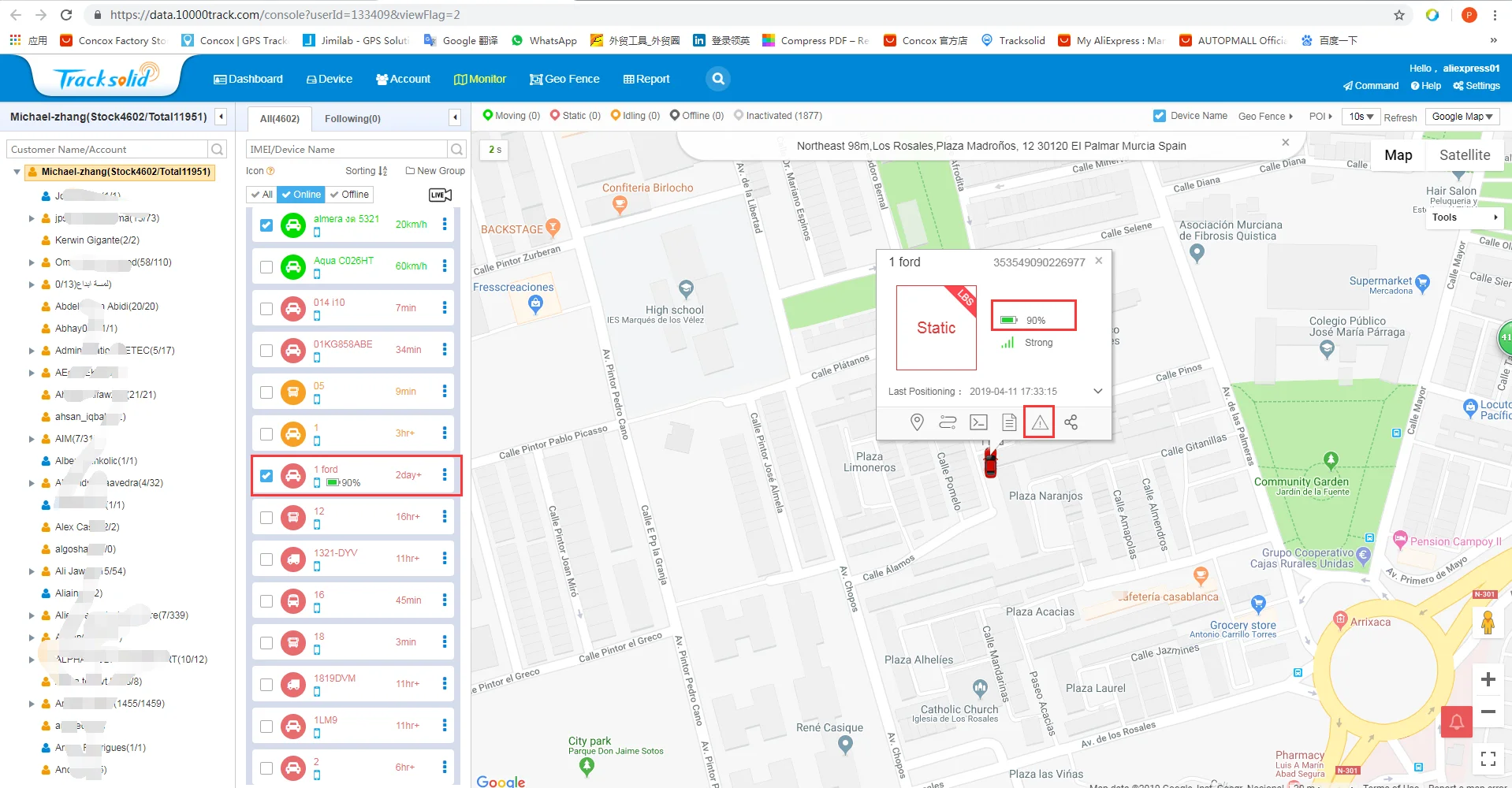Click the search magnifier in the blue header
The image size is (1512, 788).
pyautogui.click(x=717, y=79)
